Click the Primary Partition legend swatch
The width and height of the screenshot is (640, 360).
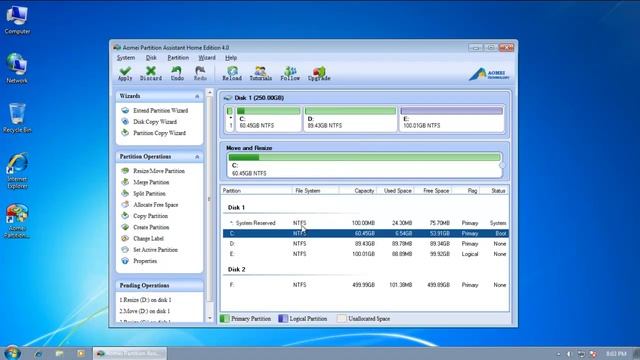[x=224, y=318]
